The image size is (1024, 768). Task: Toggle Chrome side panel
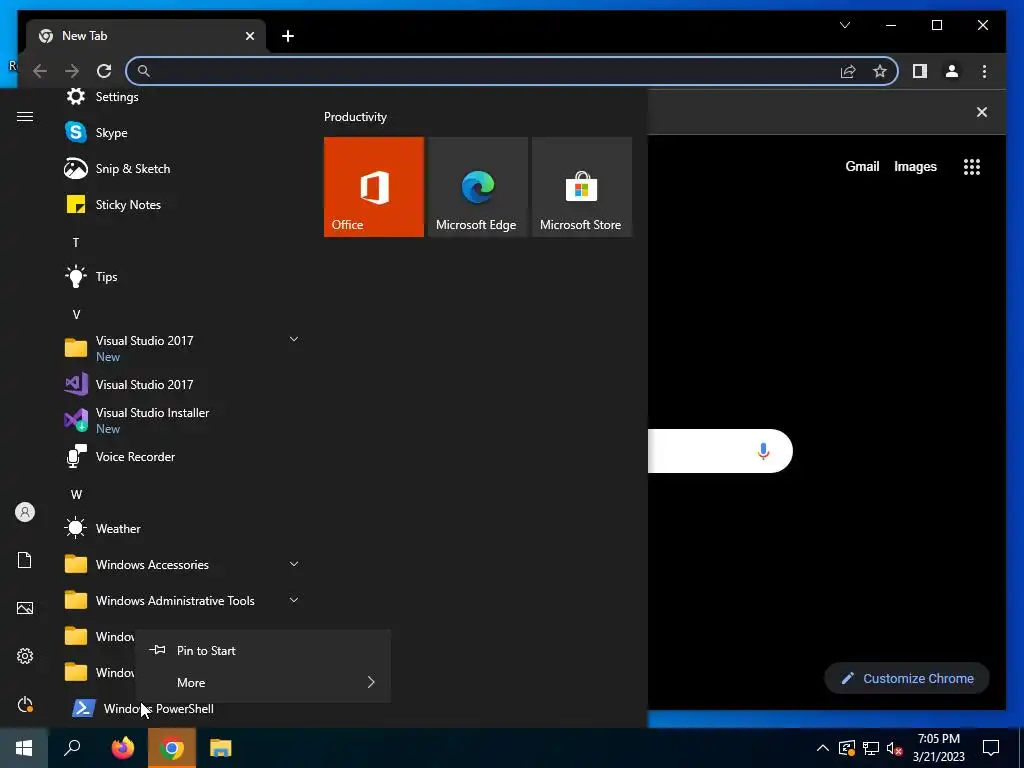click(920, 71)
